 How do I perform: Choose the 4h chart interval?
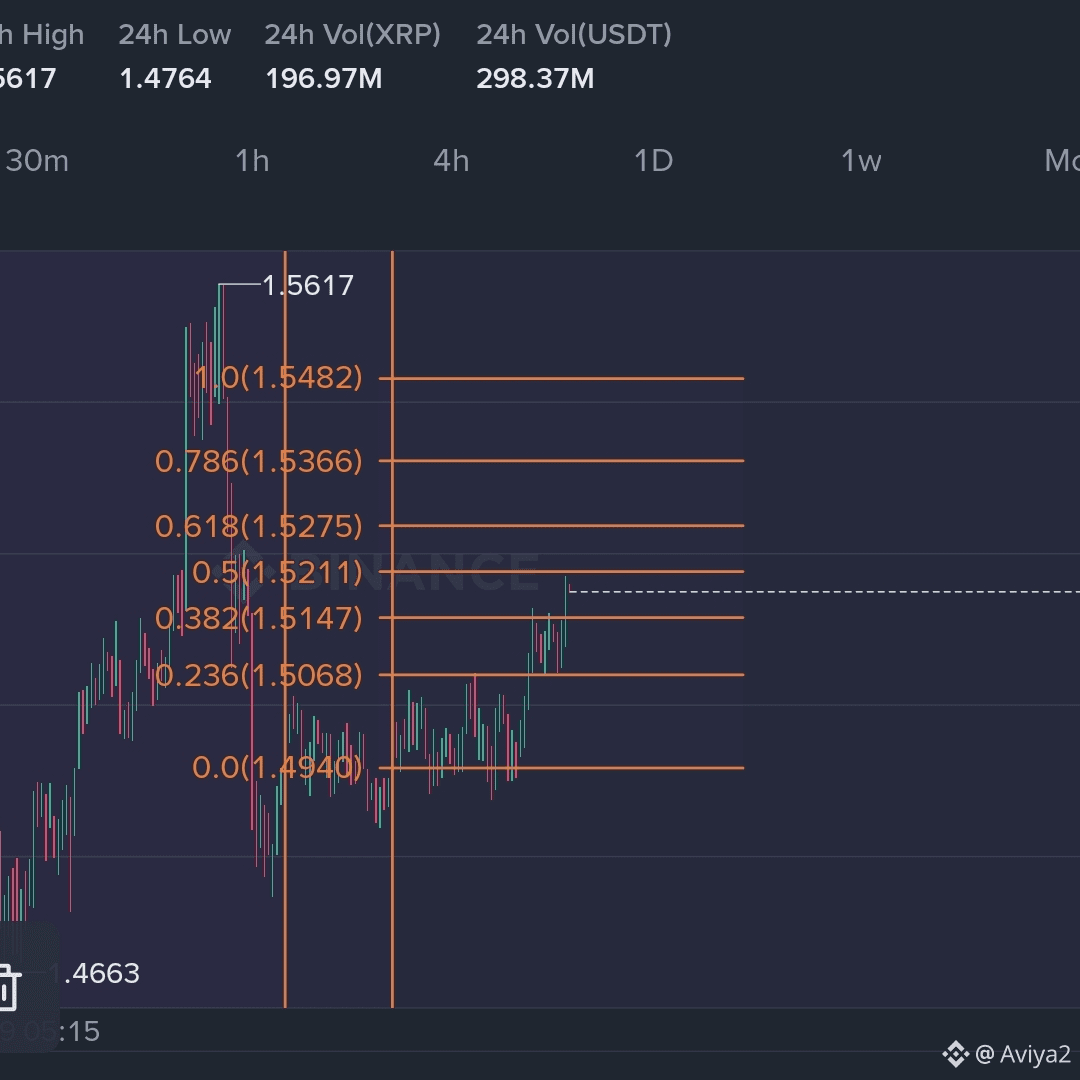point(451,161)
